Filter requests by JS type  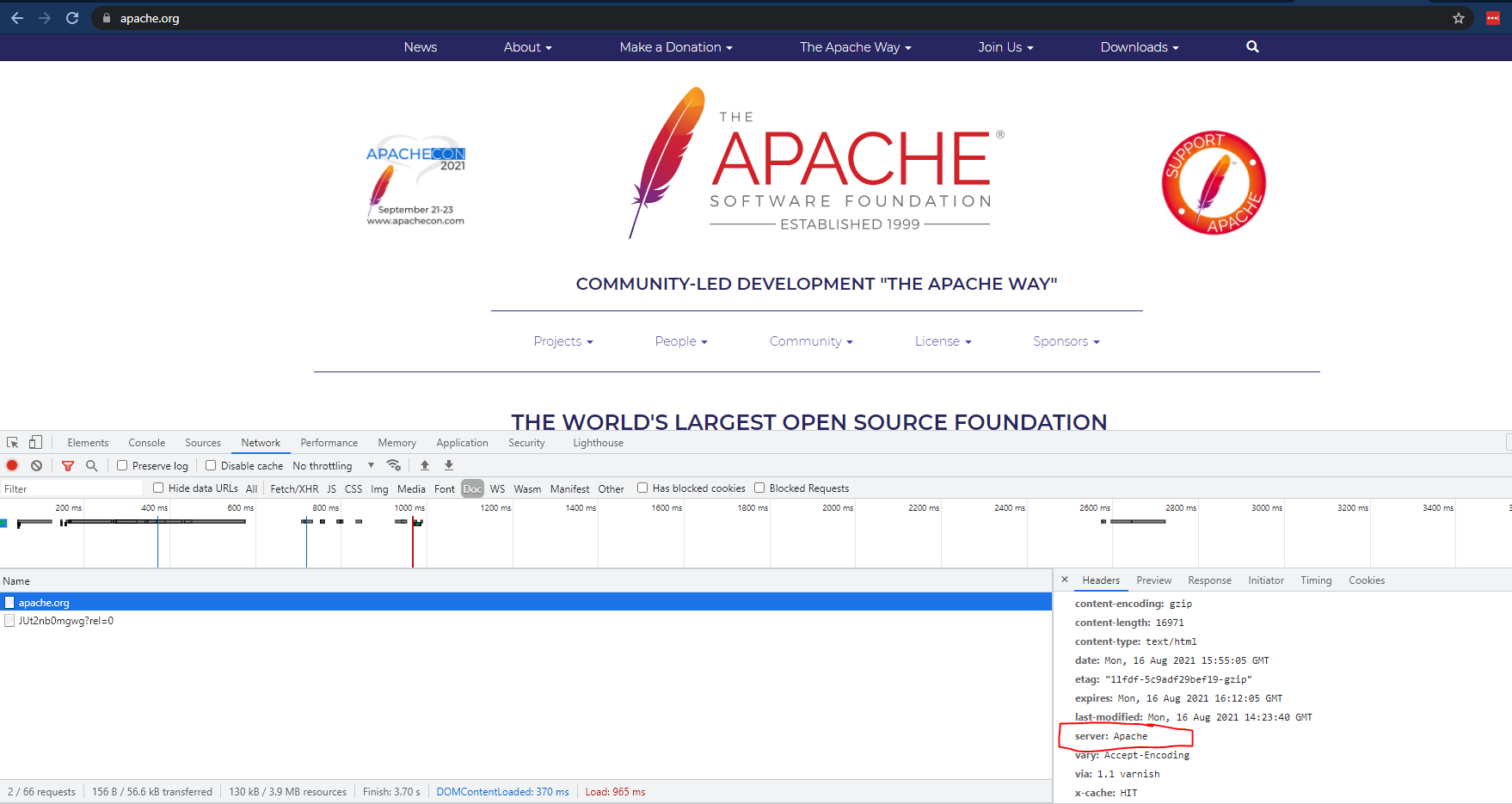[x=332, y=488]
